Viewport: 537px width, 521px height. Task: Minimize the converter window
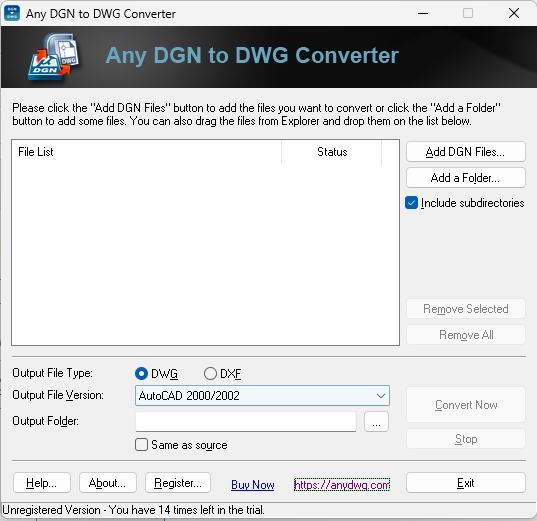[x=423, y=13]
